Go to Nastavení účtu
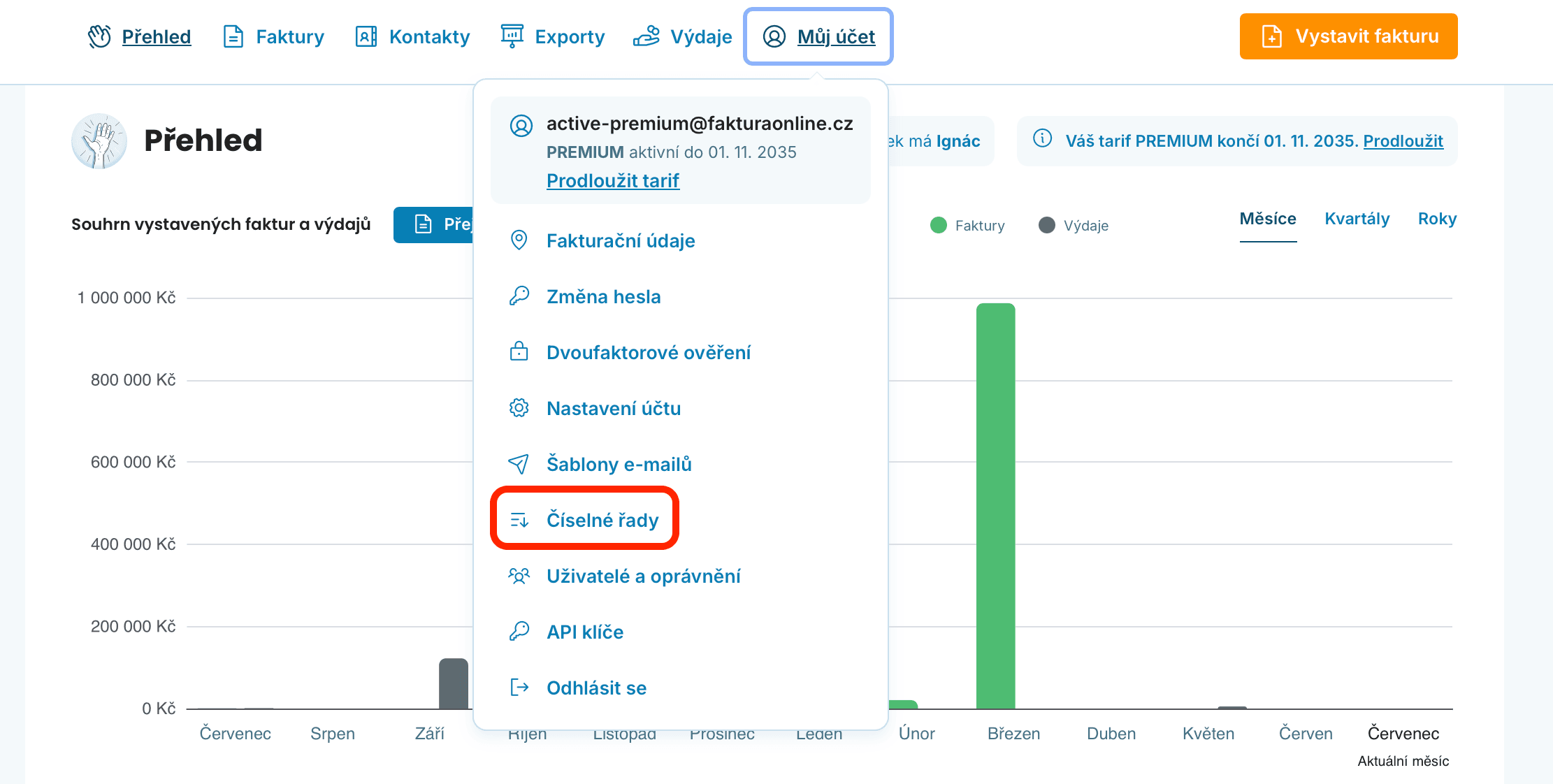This screenshot has width=1553, height=784. (613, 408)
